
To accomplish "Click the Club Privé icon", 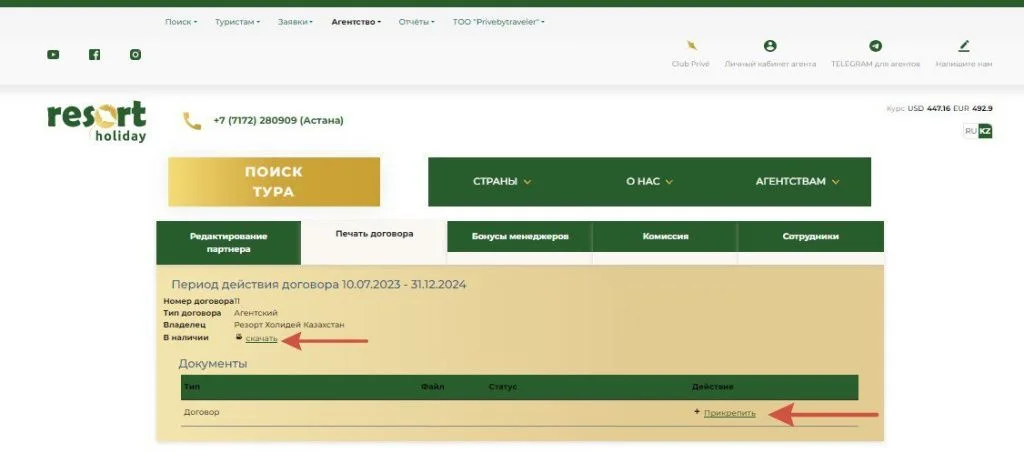I will coord(691,46).
